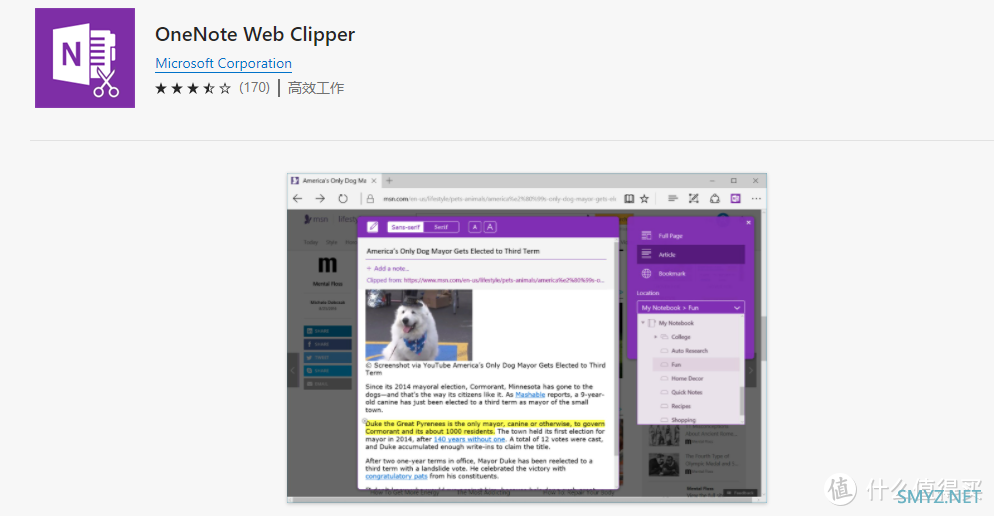Click the Feedback button at the page corner

click(x=740, y=493)
